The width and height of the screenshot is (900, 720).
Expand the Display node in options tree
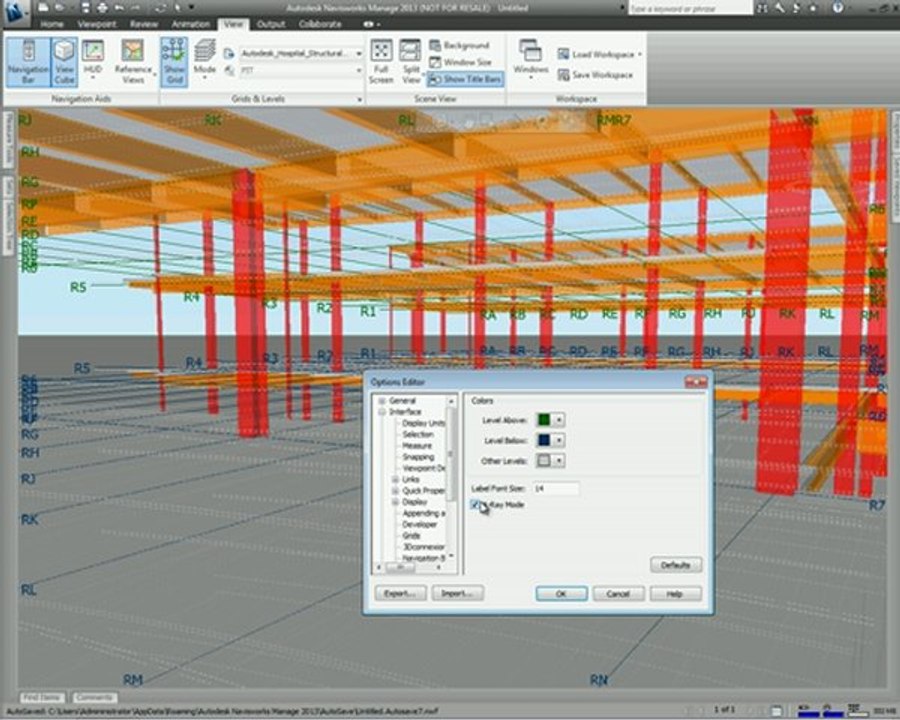coord(395,502)
